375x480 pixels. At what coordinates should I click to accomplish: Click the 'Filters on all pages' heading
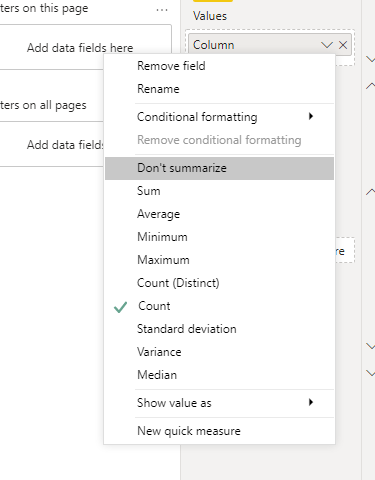point(43,105)
